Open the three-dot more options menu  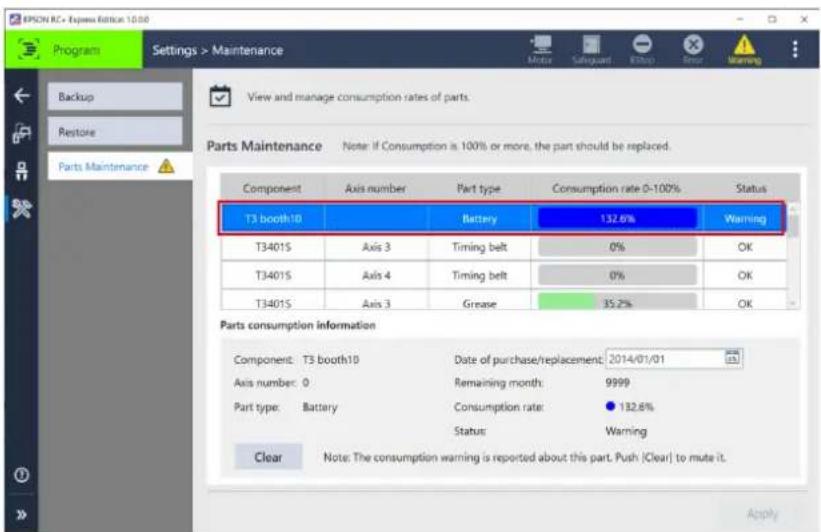pos(795,49)
